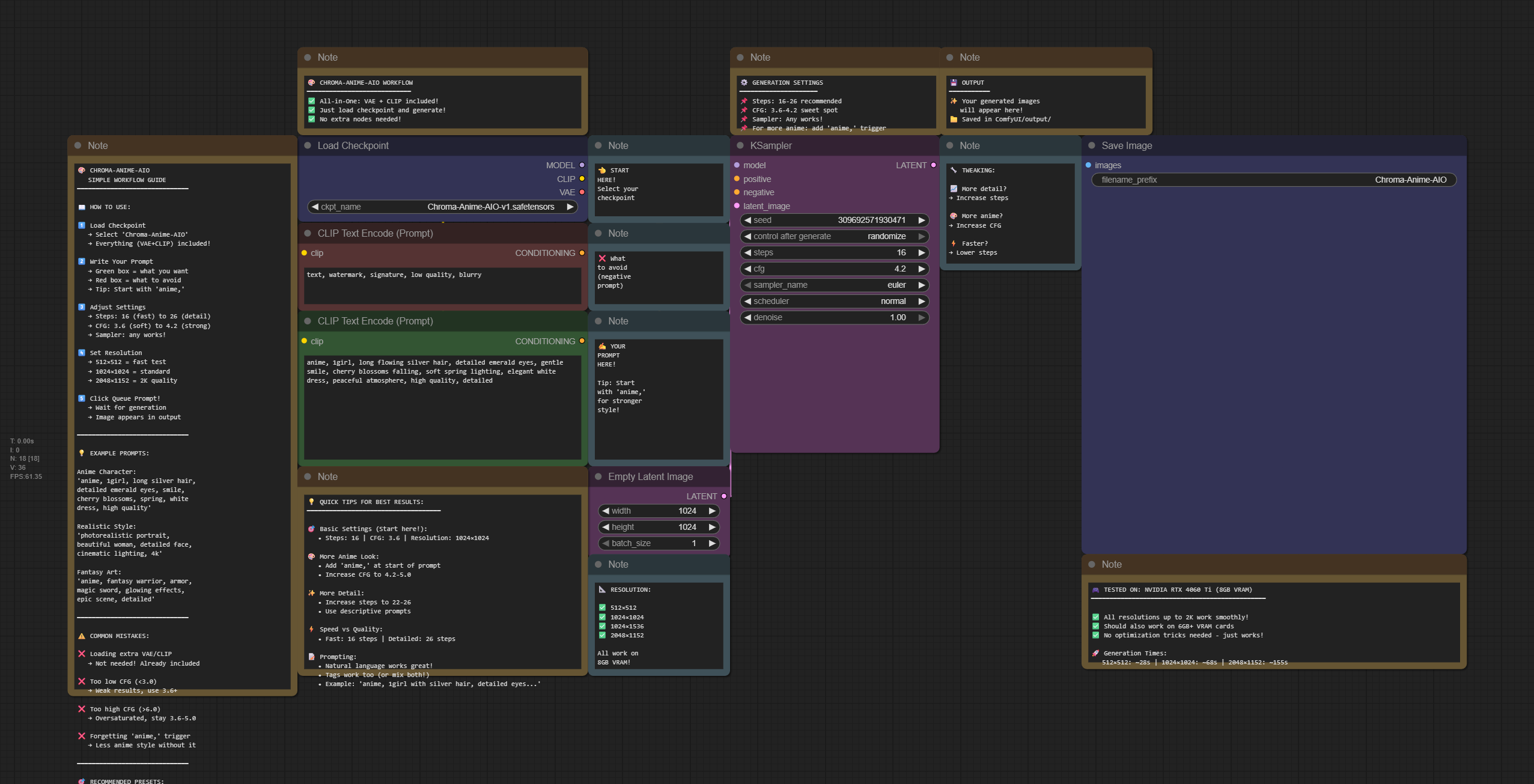
Task: Click the Save Image images input socket
Action: point(1088,165)
